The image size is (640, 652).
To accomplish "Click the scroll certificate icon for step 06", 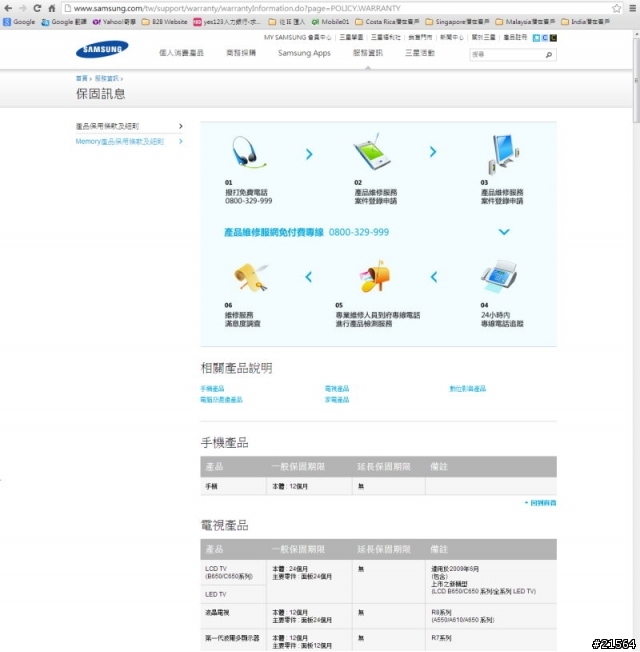I will 251,277.
